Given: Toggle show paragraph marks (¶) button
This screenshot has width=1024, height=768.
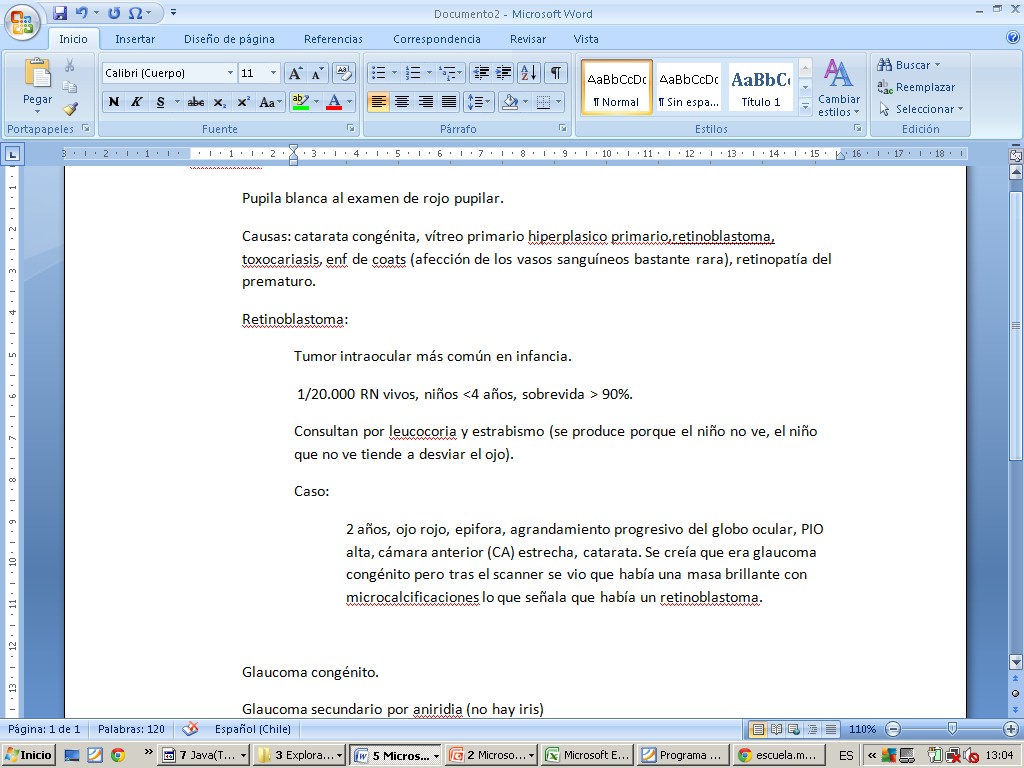Looking at the screenshot, I should pos(555,73).
